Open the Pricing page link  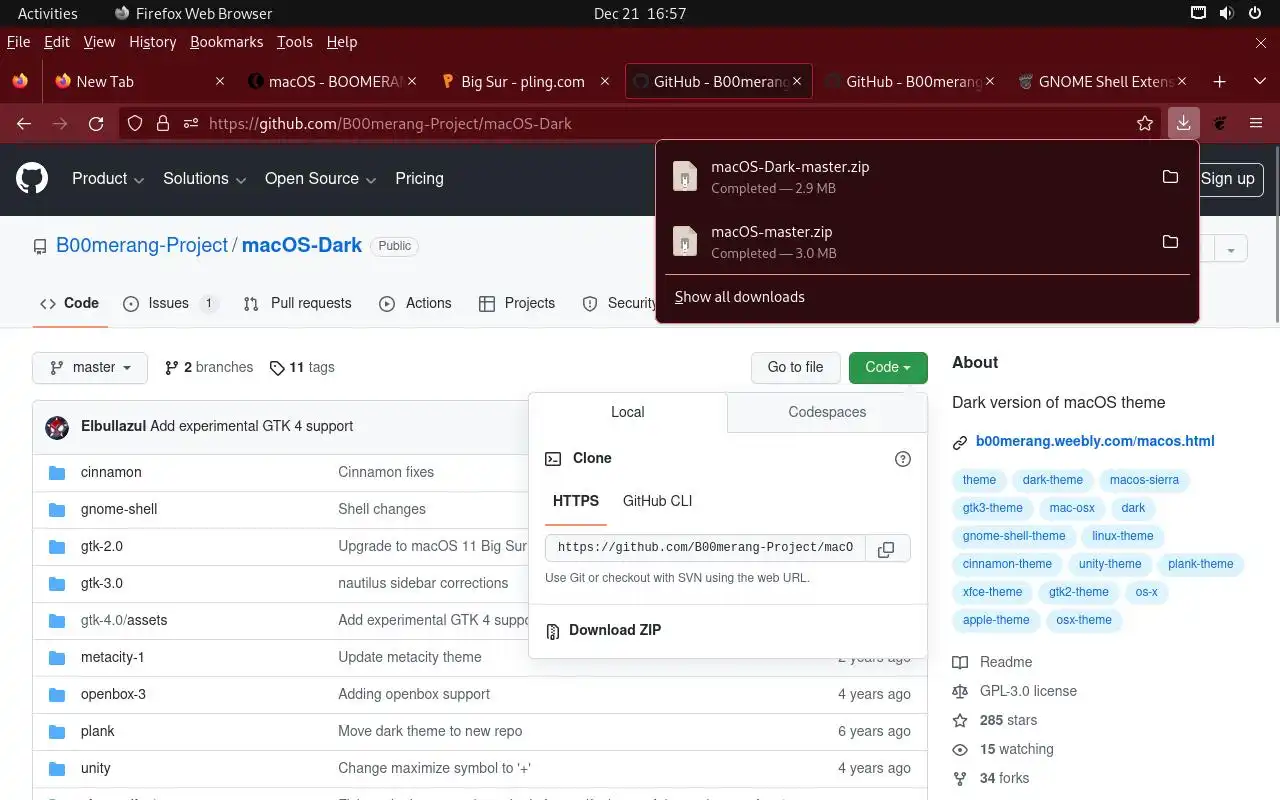pyautogui.click(x=419, y=179)
